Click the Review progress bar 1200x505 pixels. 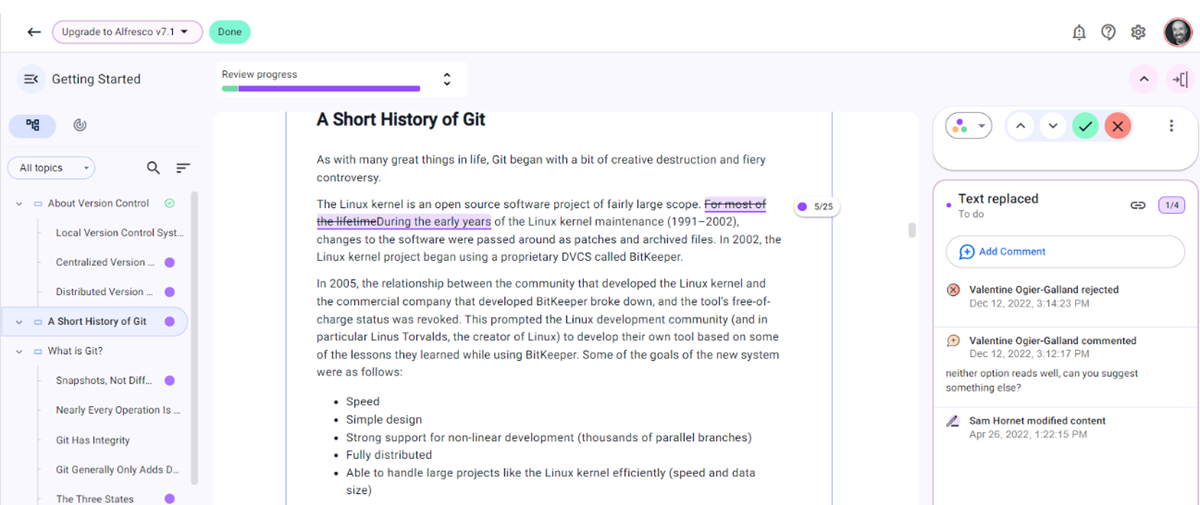pos(321,88)
